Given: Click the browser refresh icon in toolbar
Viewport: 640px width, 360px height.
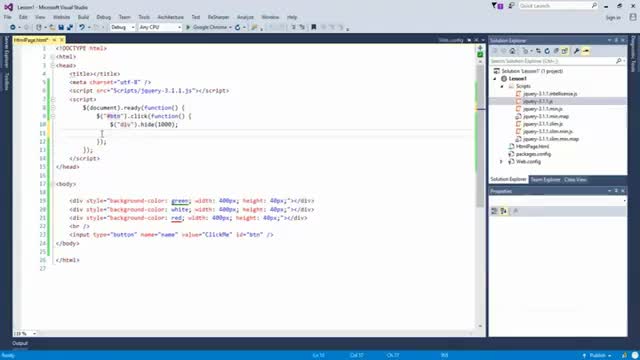Looking at the screenshot, I should (x=238, y=27).
